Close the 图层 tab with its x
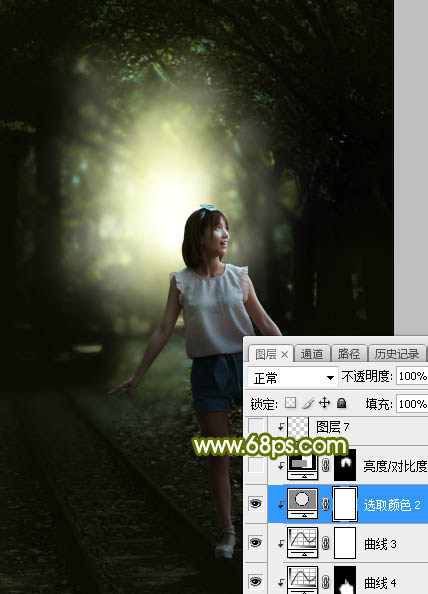This screenshot has width=428, height=594. [284, 355]
